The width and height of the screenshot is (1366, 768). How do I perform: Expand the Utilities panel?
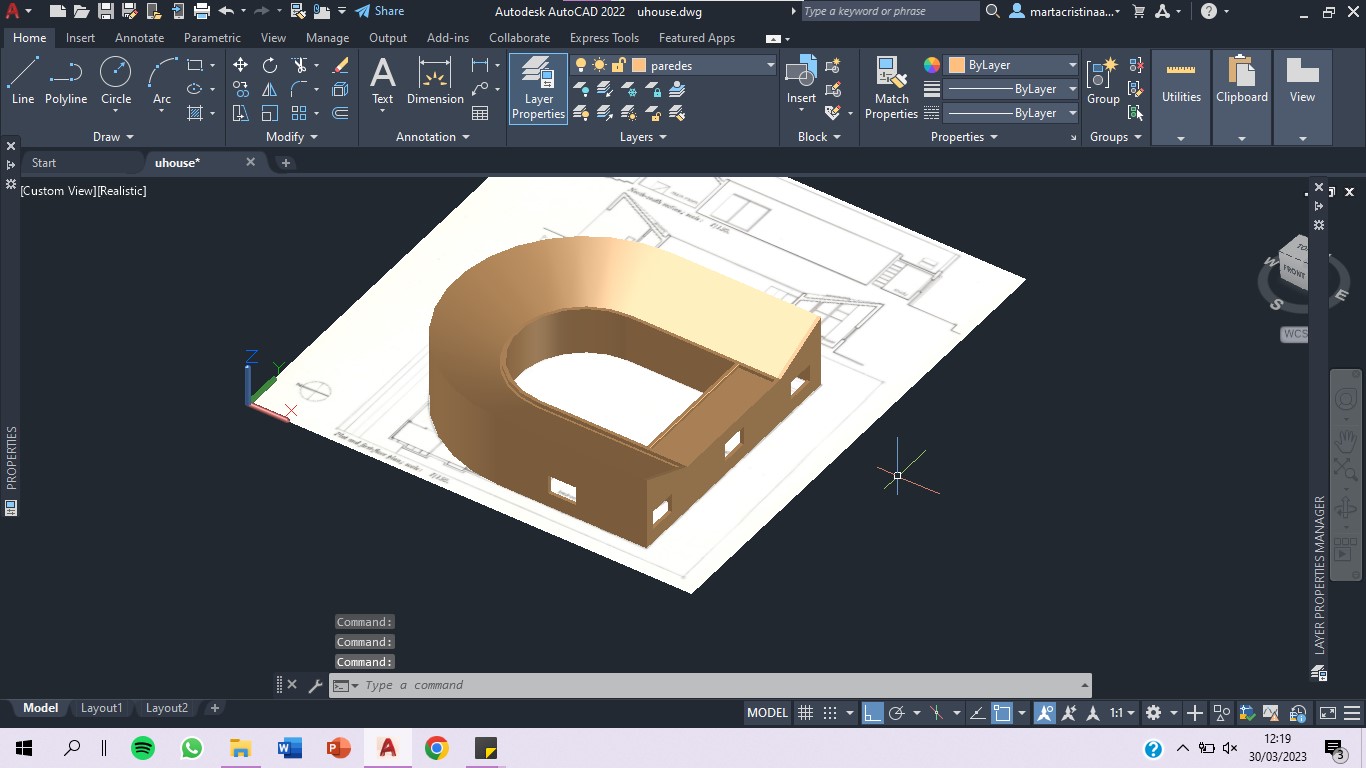coord(1181,139)
